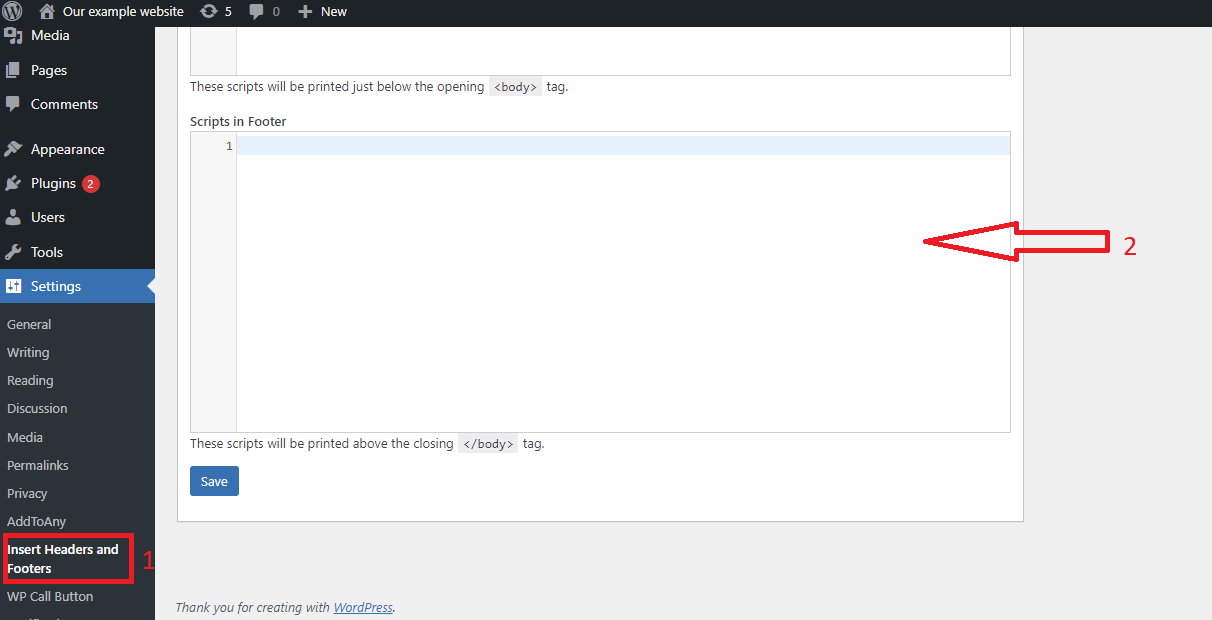Open Our example website link
Viewport: 1212px width, 620px height.
(x=123, y=11)
